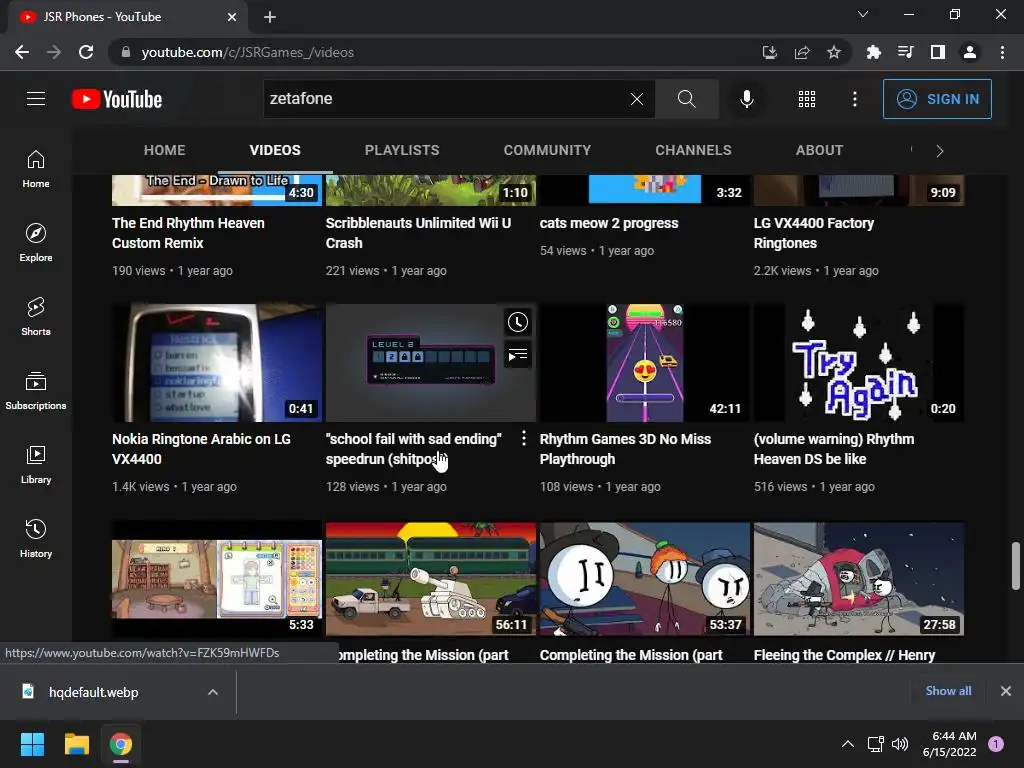The width and height of the screenshot is (1024, 768).
Task: Open Shorts in sidebar
Action: 36,316
